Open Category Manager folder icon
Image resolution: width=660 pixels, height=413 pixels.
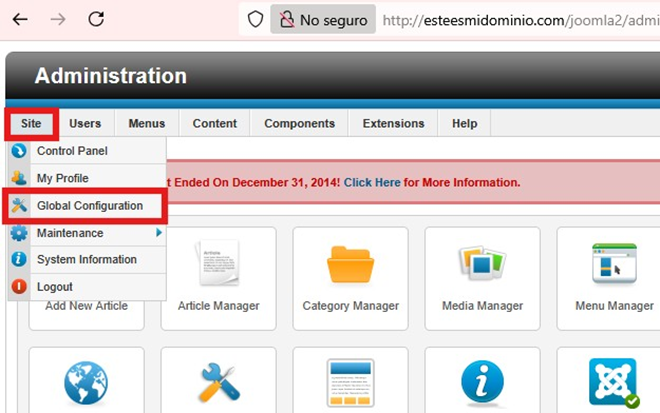pos(350,265)
